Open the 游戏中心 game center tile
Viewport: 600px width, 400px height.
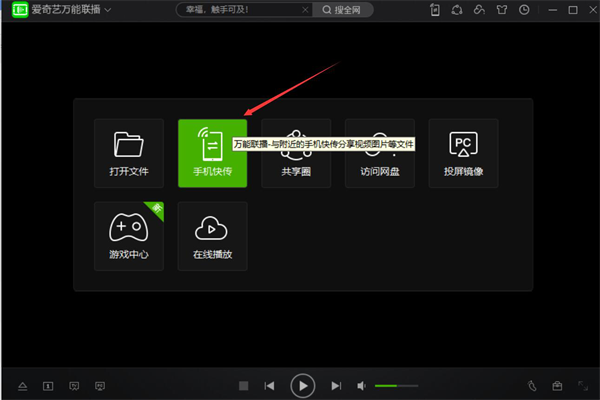point(129,236)
